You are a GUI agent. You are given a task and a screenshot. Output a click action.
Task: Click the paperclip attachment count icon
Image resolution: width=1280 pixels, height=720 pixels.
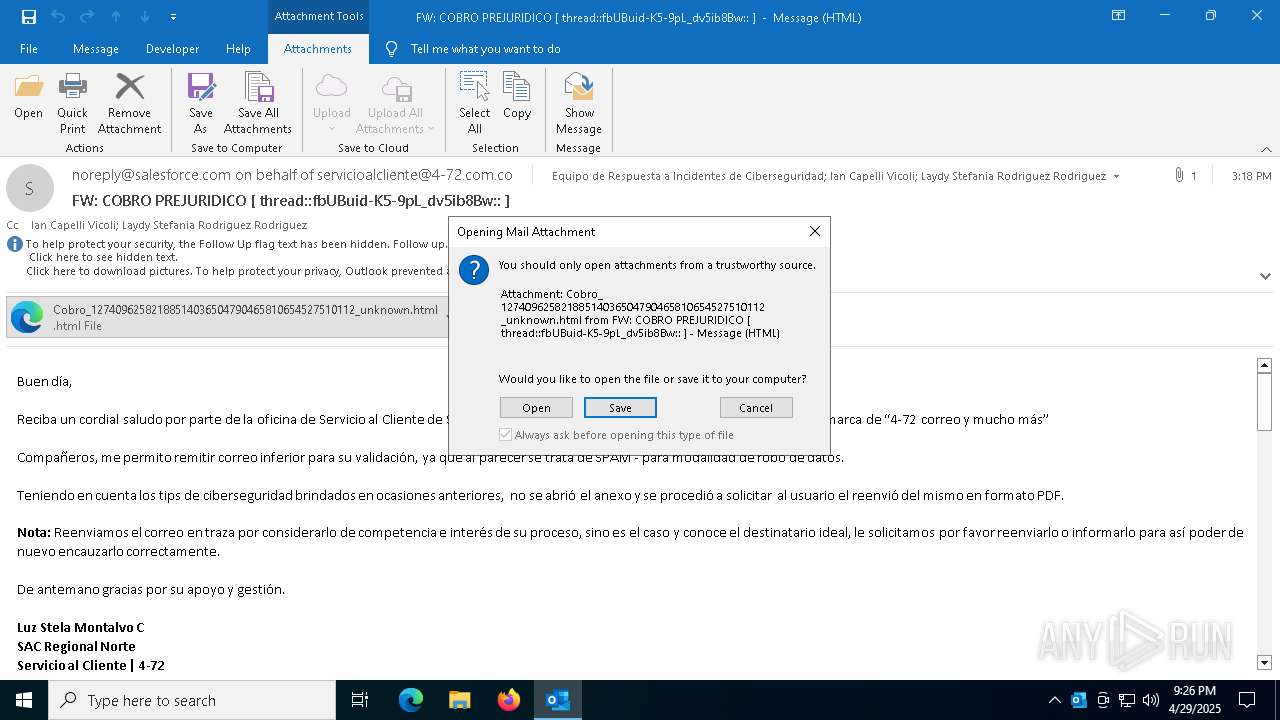1180,175
